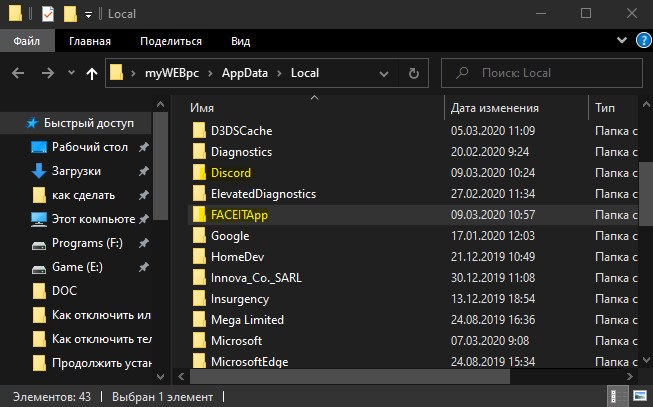Click the Загрузки download arrow icon
The image size is (653, 407).
pos(39,171)
